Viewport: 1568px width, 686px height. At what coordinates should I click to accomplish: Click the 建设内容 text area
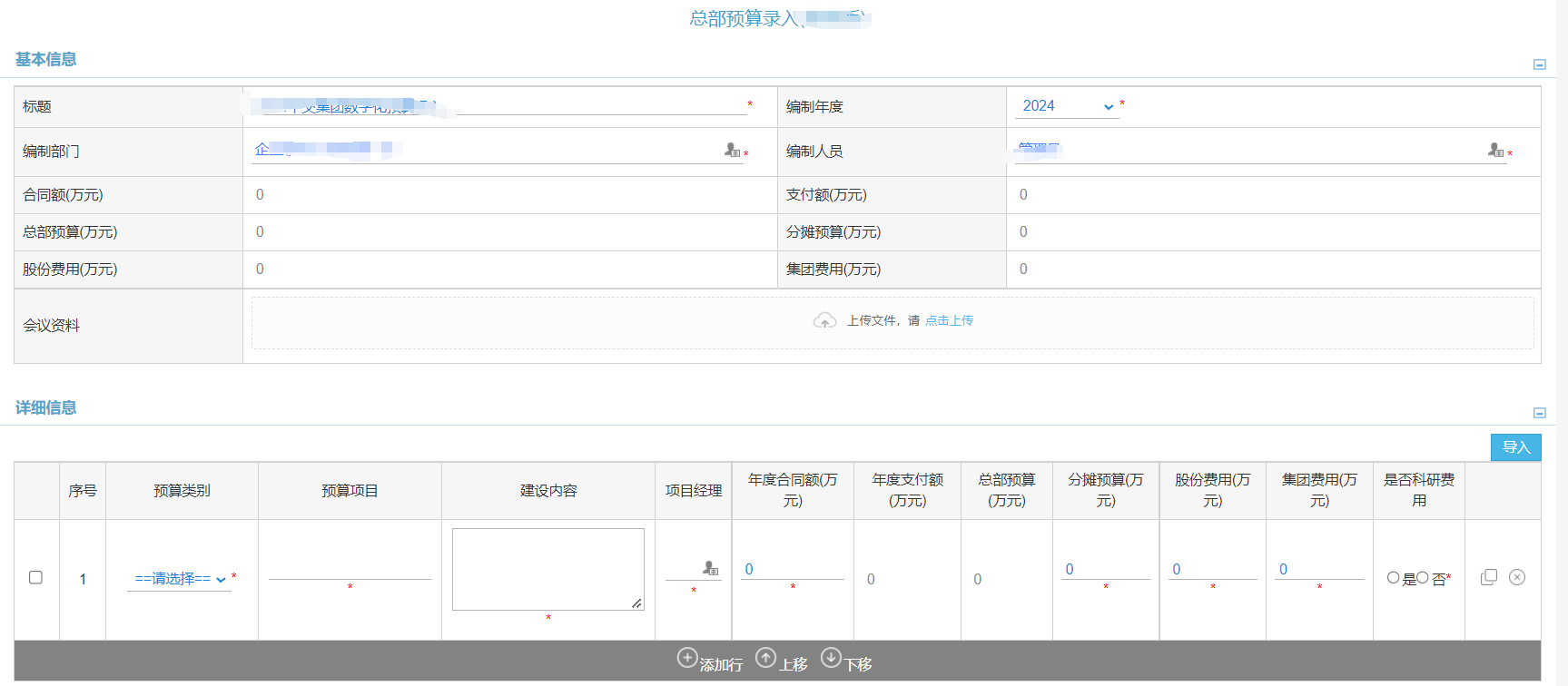click(x=548, y=569)
